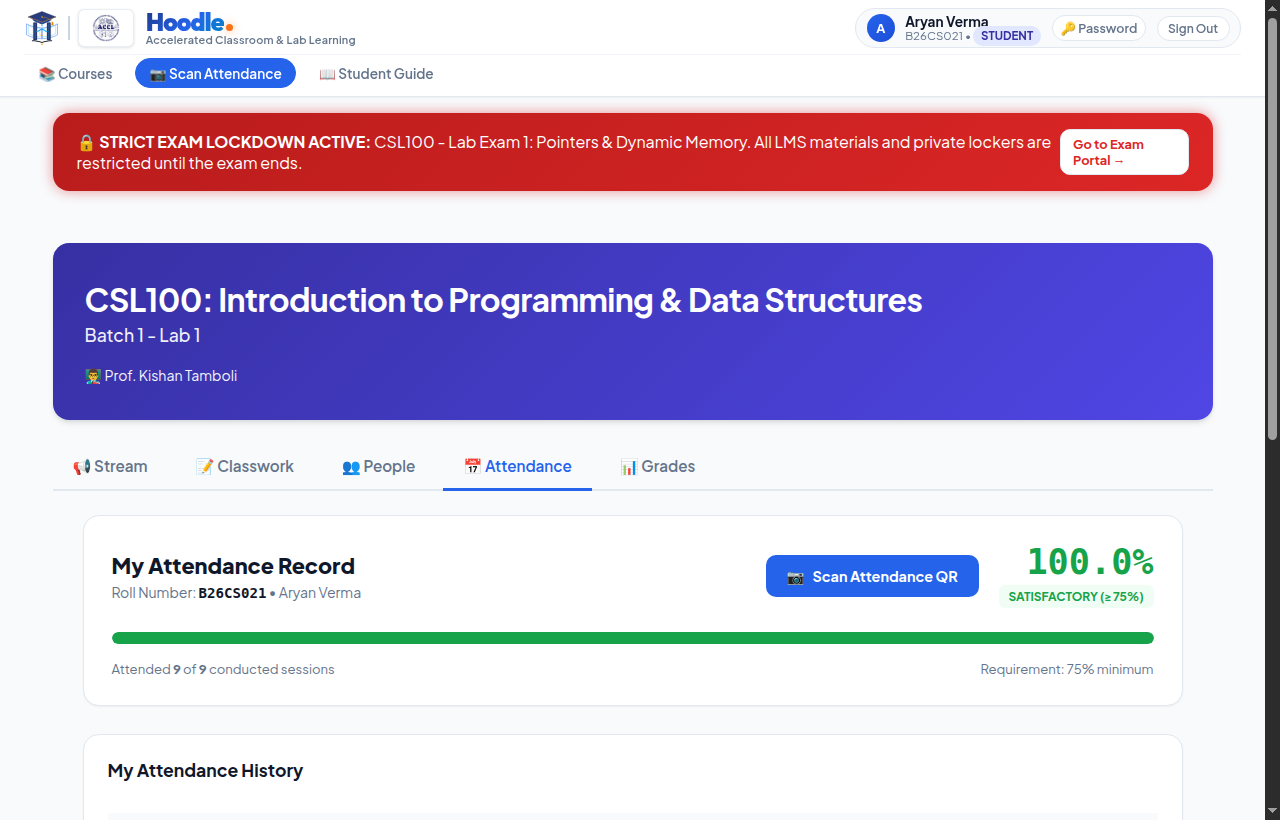The image size is (1280, 820).
Task: Click 'STRICT EXAM LOCKDOWN ACTIVE' banner text
Action: coord(234,142)
